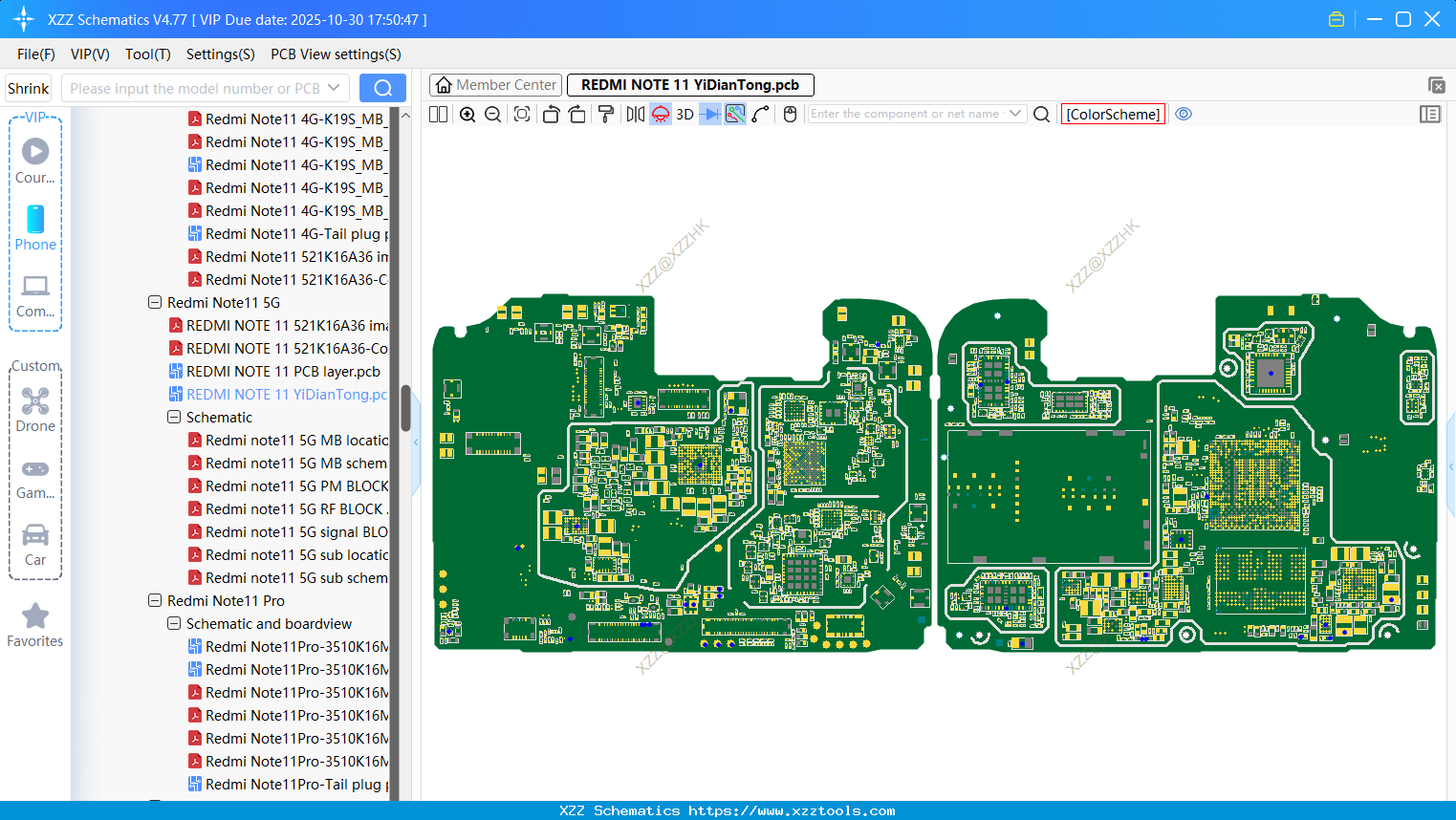Open the Tool(T) menu
This screenshot has height=820, width=1456.
(147, 54)
